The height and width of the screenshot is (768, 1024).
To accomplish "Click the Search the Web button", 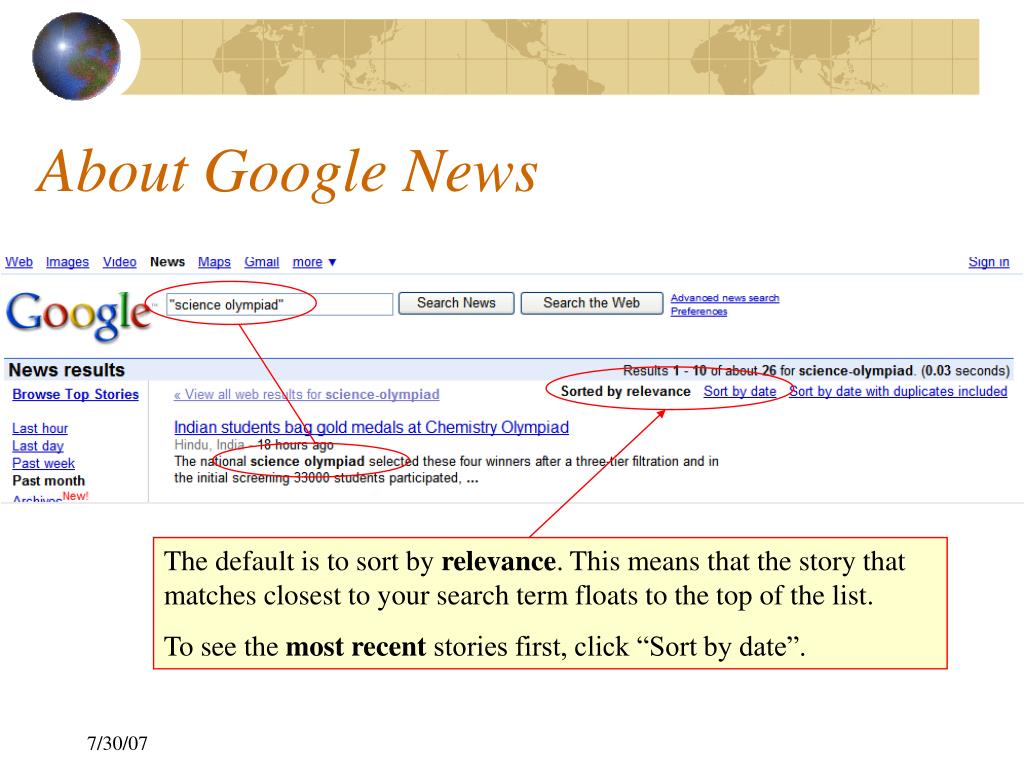I will 592,303.
